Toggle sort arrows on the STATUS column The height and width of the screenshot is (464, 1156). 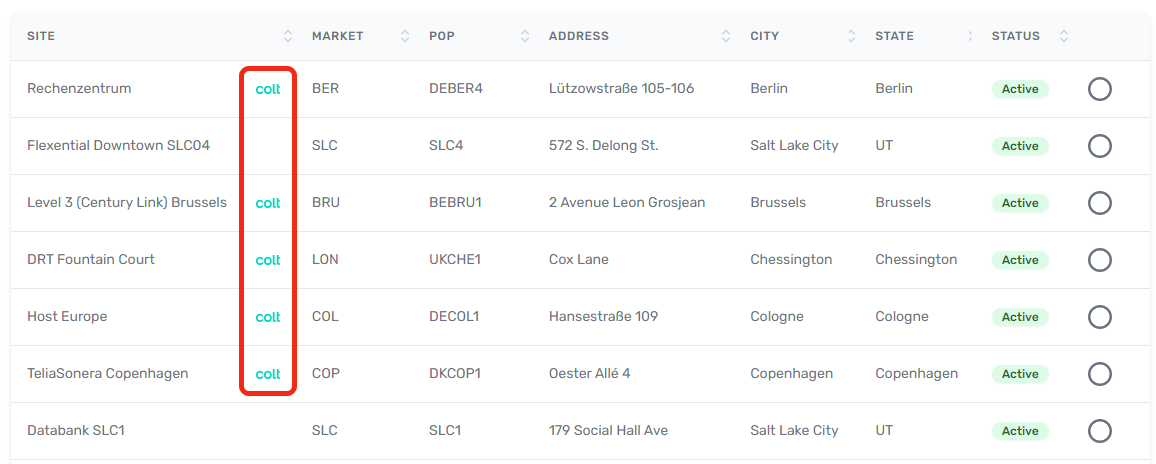1063,36
